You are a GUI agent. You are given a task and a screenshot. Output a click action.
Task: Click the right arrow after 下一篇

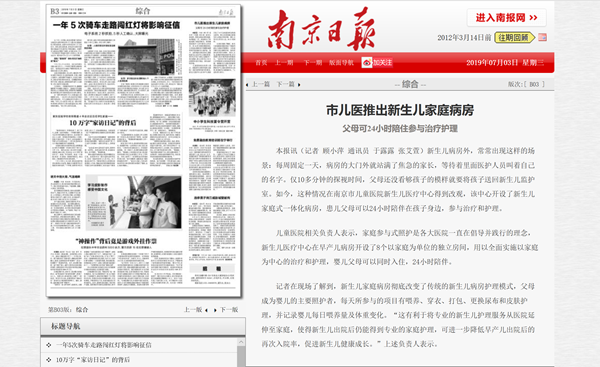pyautogui.click(x=299, y=85)
